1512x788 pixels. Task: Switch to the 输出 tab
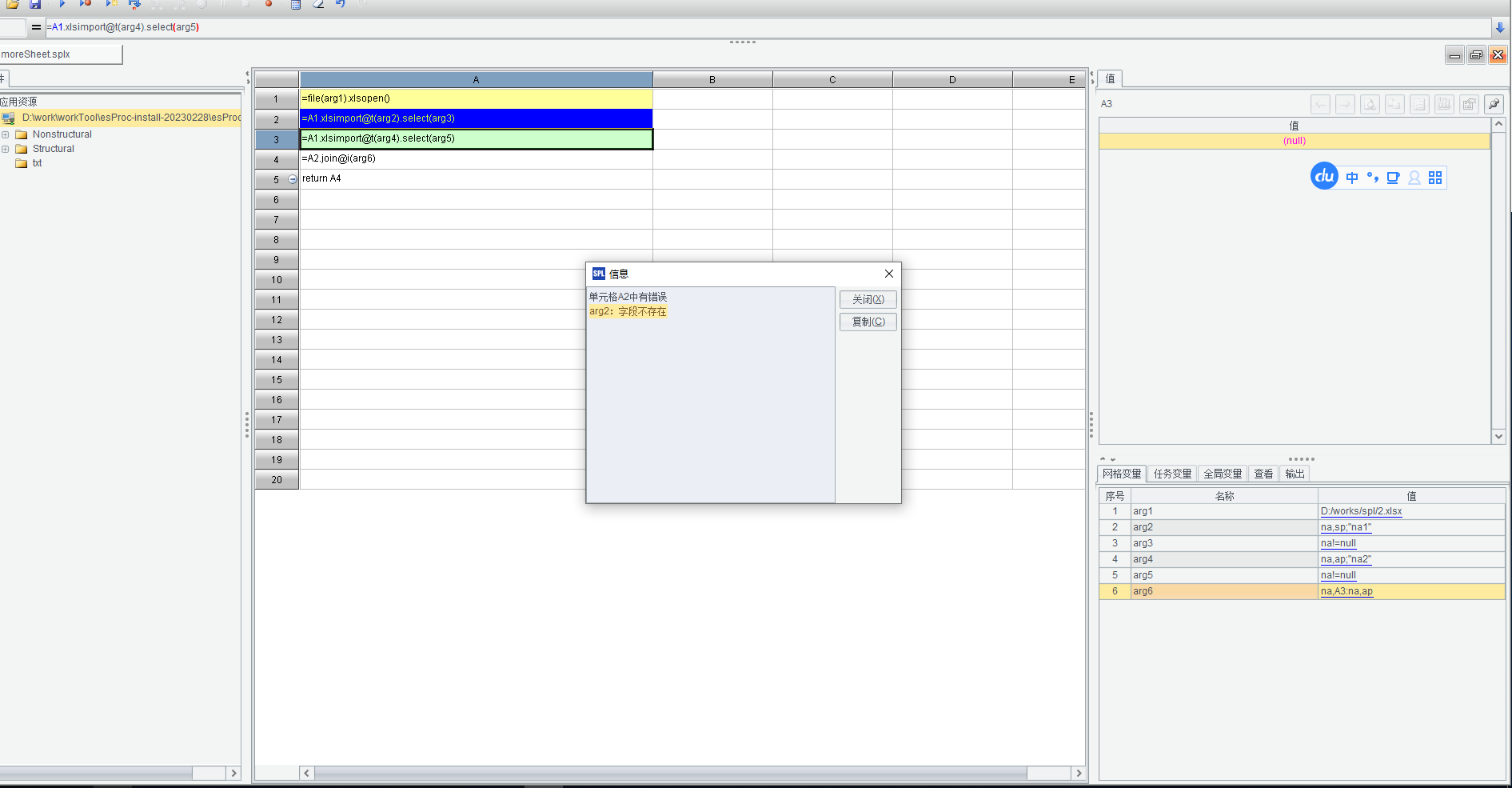(x=1295, y=474)
